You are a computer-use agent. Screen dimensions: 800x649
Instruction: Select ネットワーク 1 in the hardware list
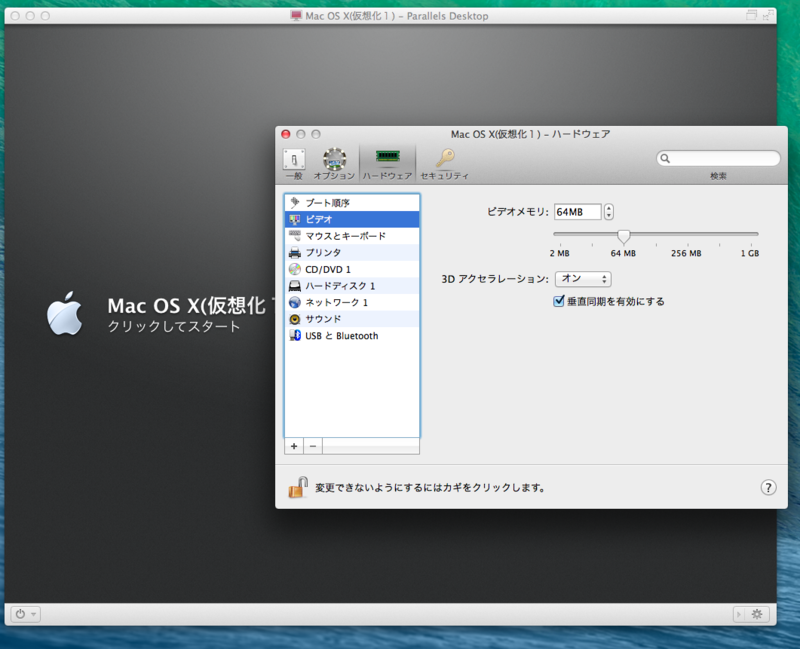click(352, 303)
